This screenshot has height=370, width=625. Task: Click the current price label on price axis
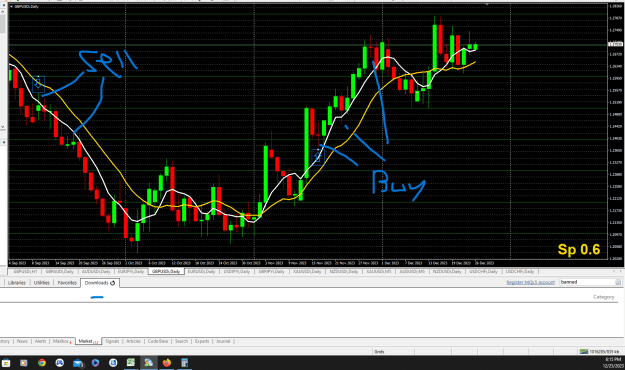click(615, 44)
